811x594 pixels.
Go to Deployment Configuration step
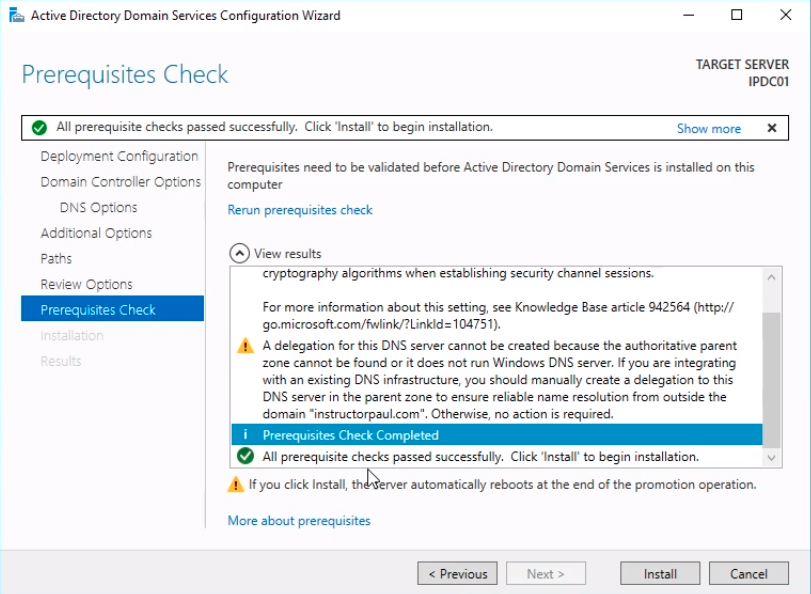(119, 156)
